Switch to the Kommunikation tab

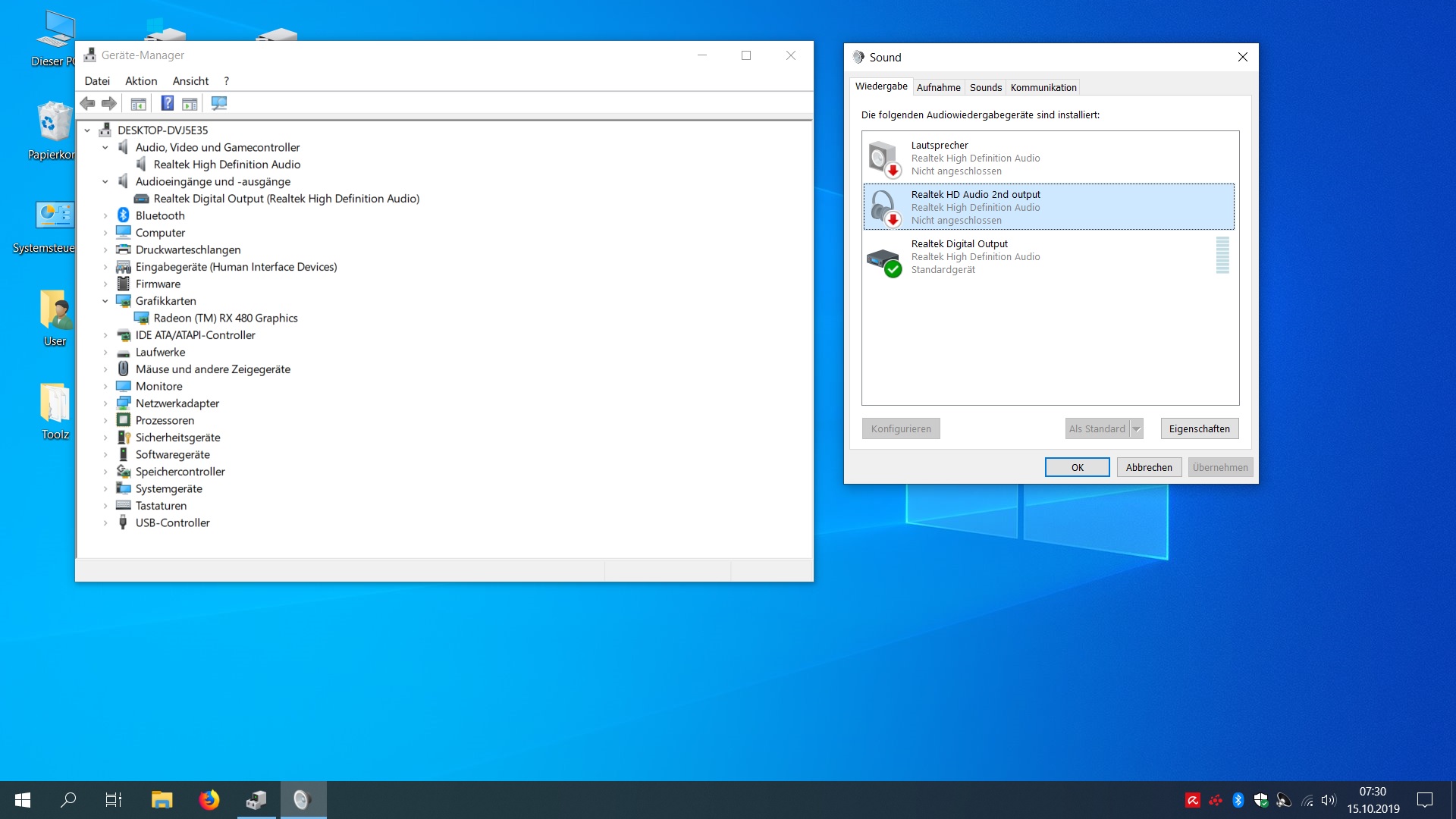click(x=1043, y=87)
